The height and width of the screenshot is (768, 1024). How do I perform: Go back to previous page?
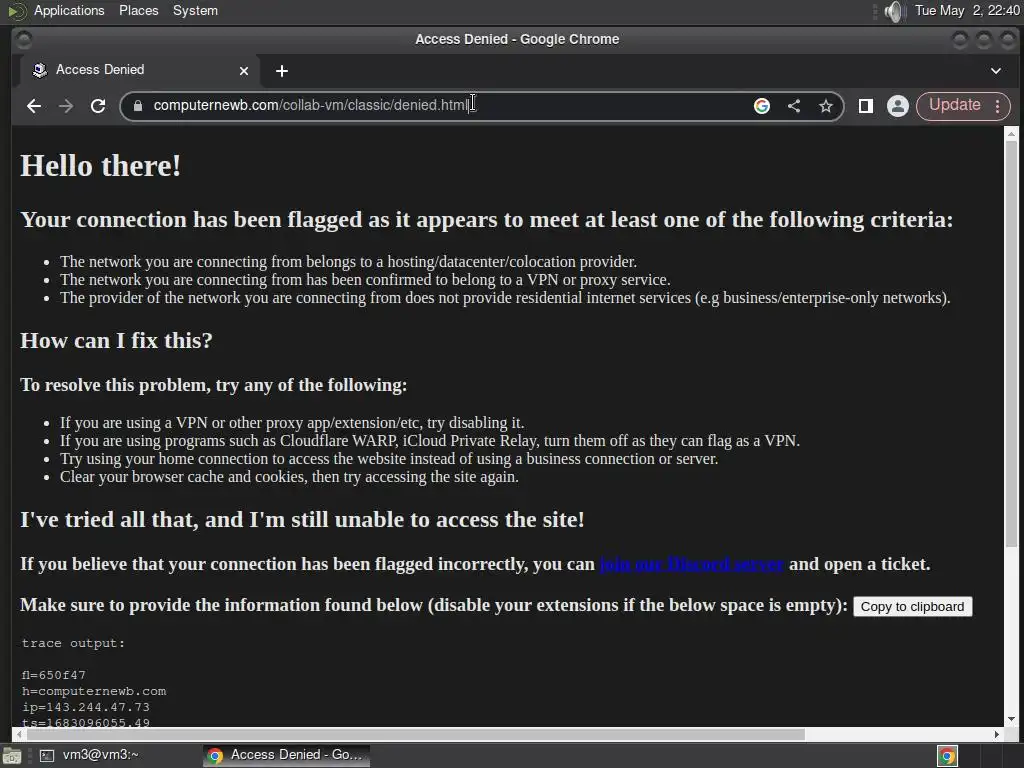34,106
